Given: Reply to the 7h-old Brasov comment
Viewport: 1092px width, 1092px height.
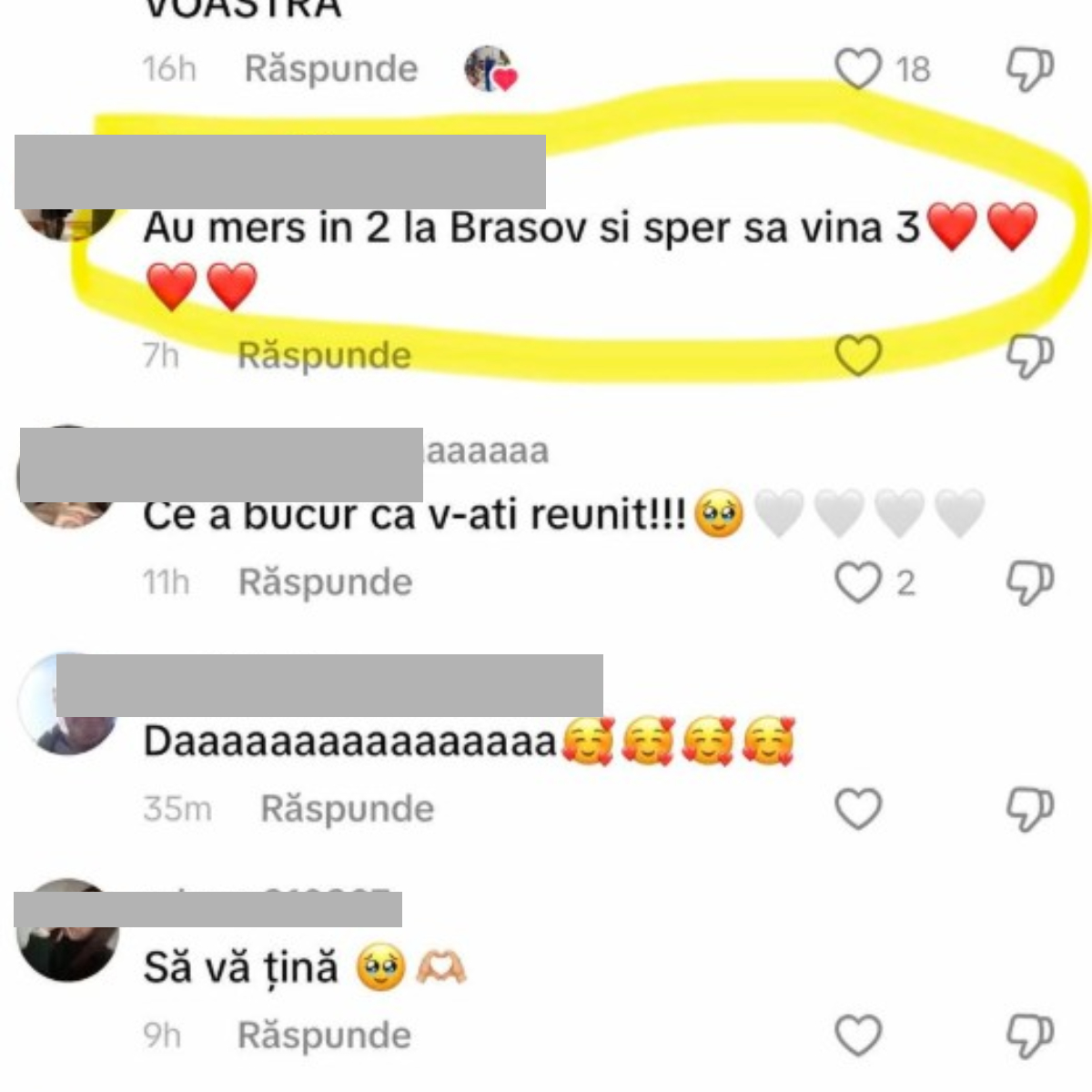Looking at the screenshot, I should pyautogui.click(x=324, y=355).
